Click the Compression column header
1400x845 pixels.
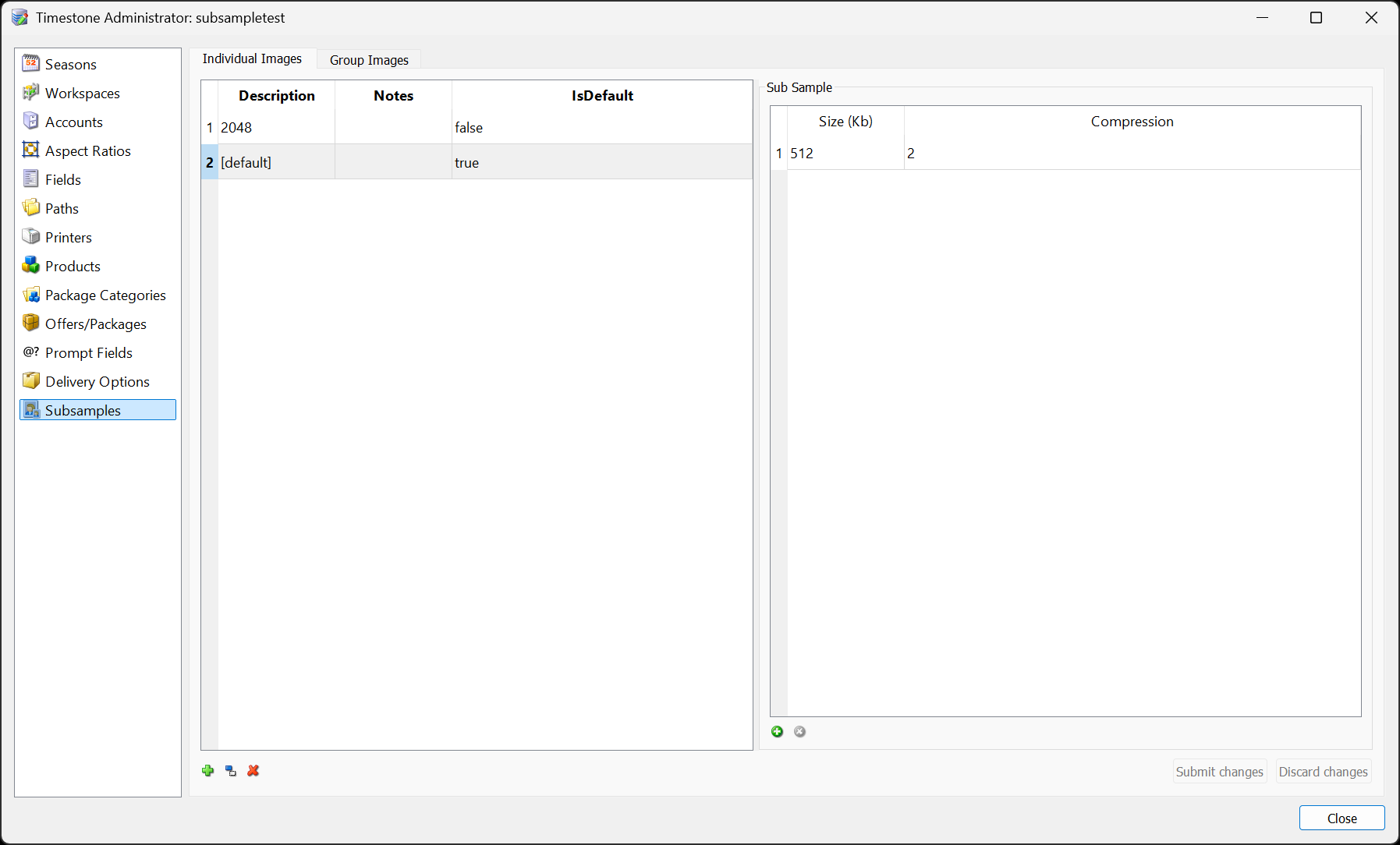(x=1132, y=122)
